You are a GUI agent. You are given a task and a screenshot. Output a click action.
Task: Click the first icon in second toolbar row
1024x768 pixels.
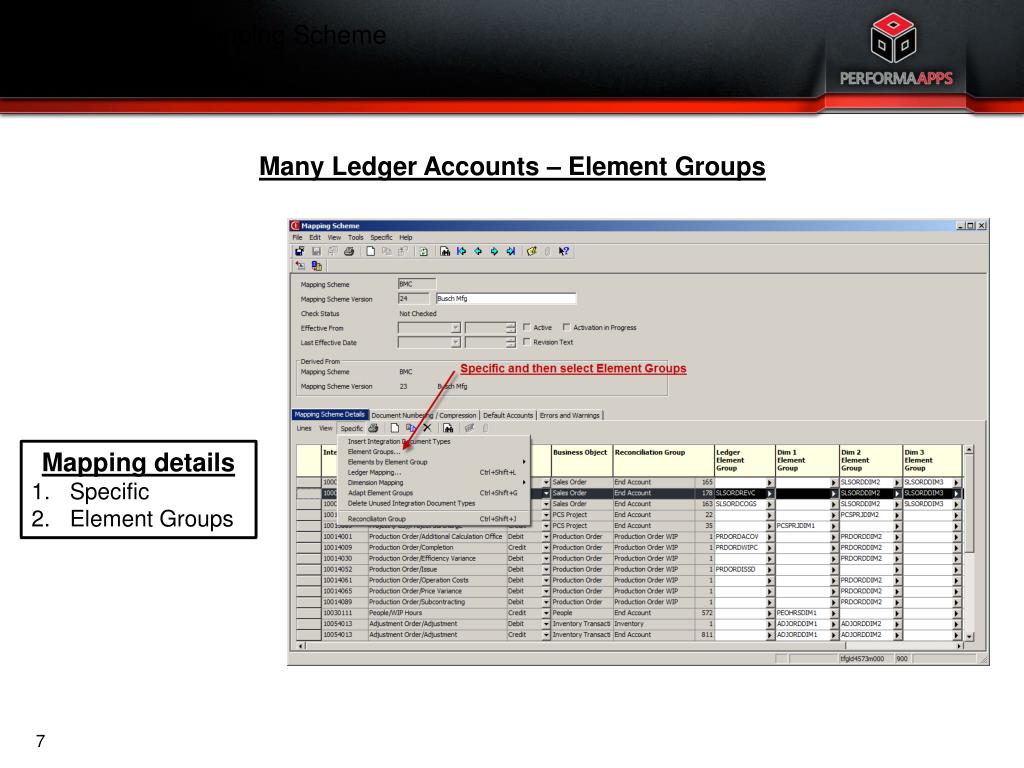[x=300, y=266]
